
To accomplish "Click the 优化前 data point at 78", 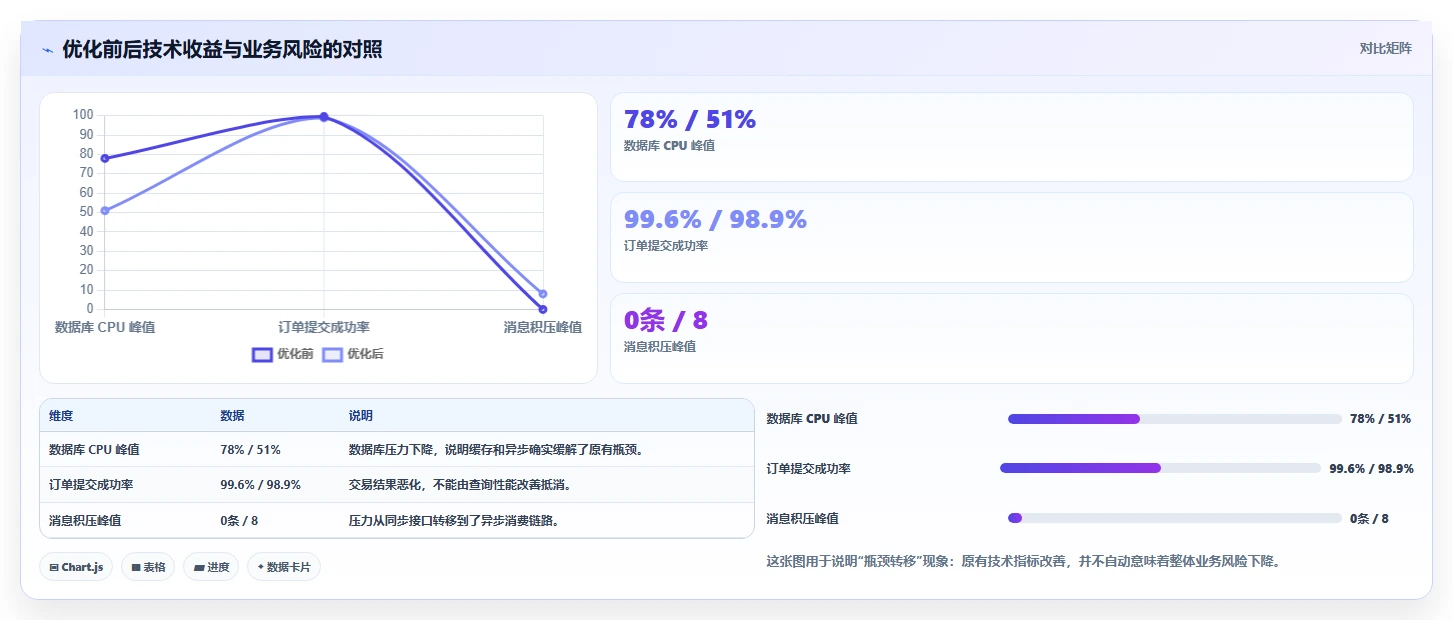I will tap(105, 158).
